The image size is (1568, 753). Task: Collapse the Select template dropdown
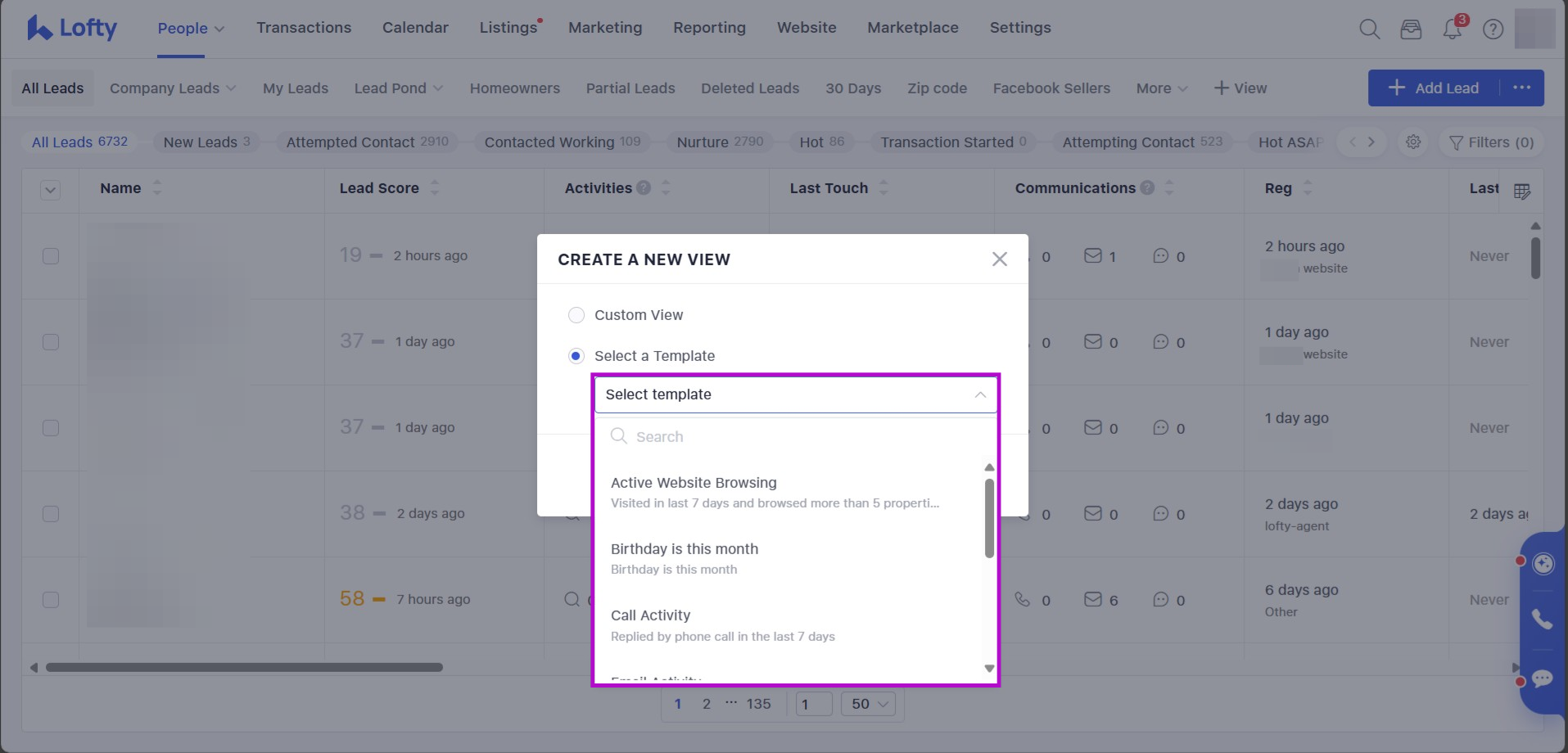[x=979, y=395]
